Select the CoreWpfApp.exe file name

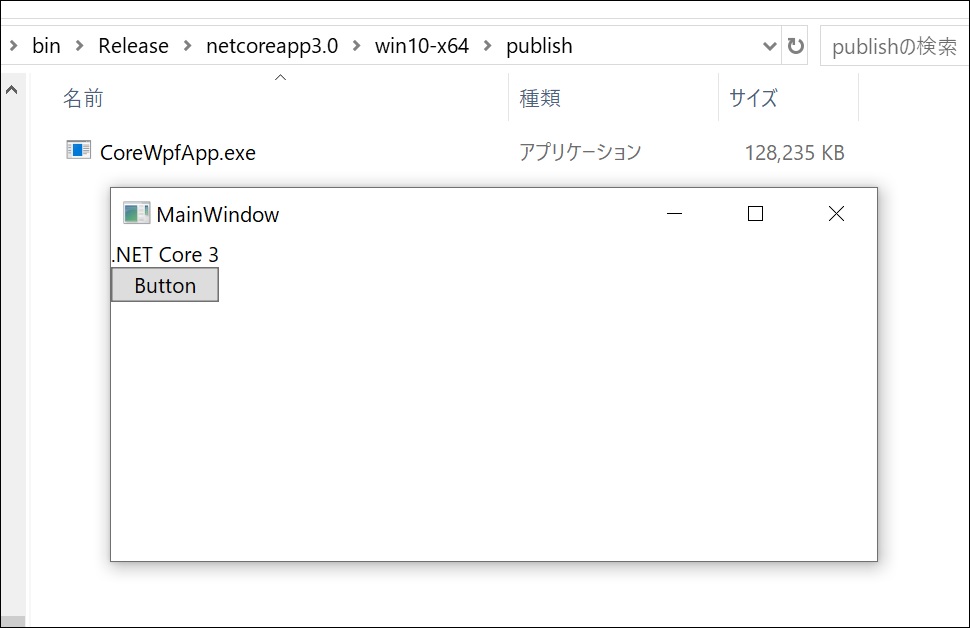click(178, 153)
